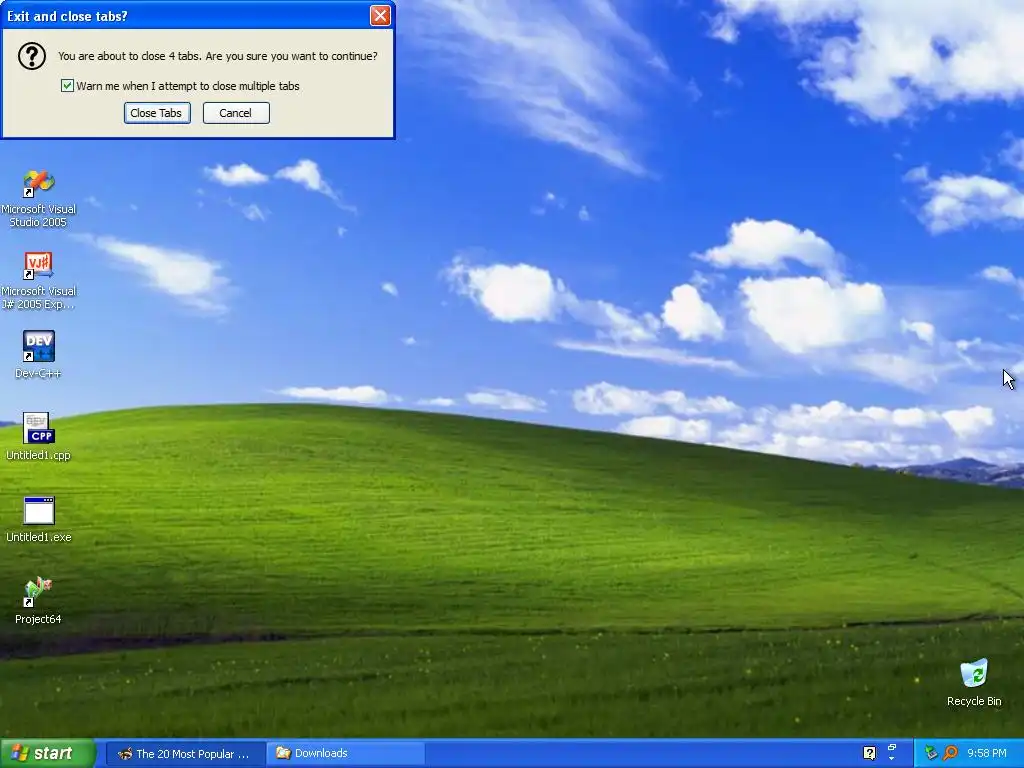
Task: Click the Safely Remove Hardware tray icon
Action: [x=931, y=753]
